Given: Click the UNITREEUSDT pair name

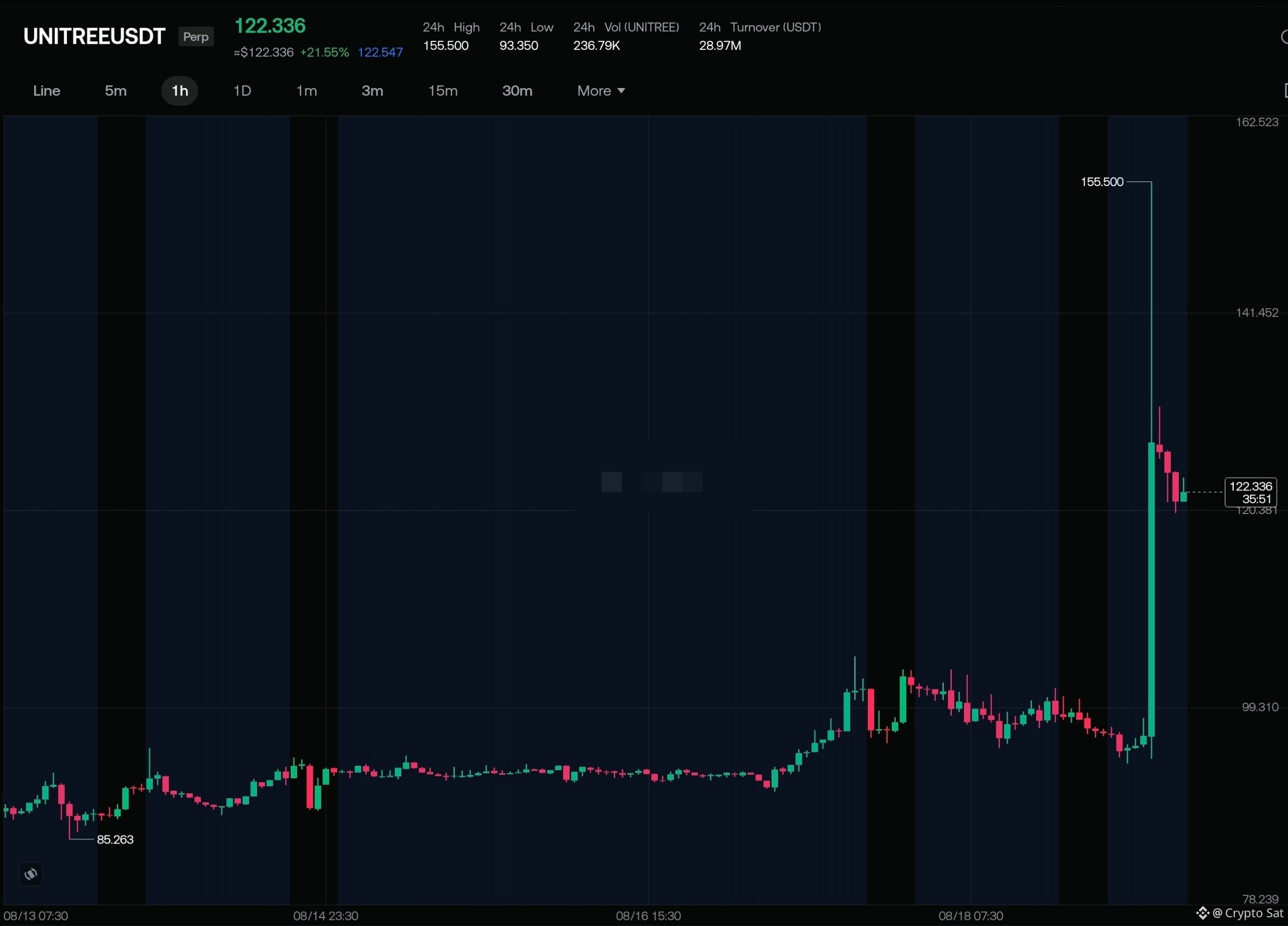Looking at the screenshot, I should 94,36.
